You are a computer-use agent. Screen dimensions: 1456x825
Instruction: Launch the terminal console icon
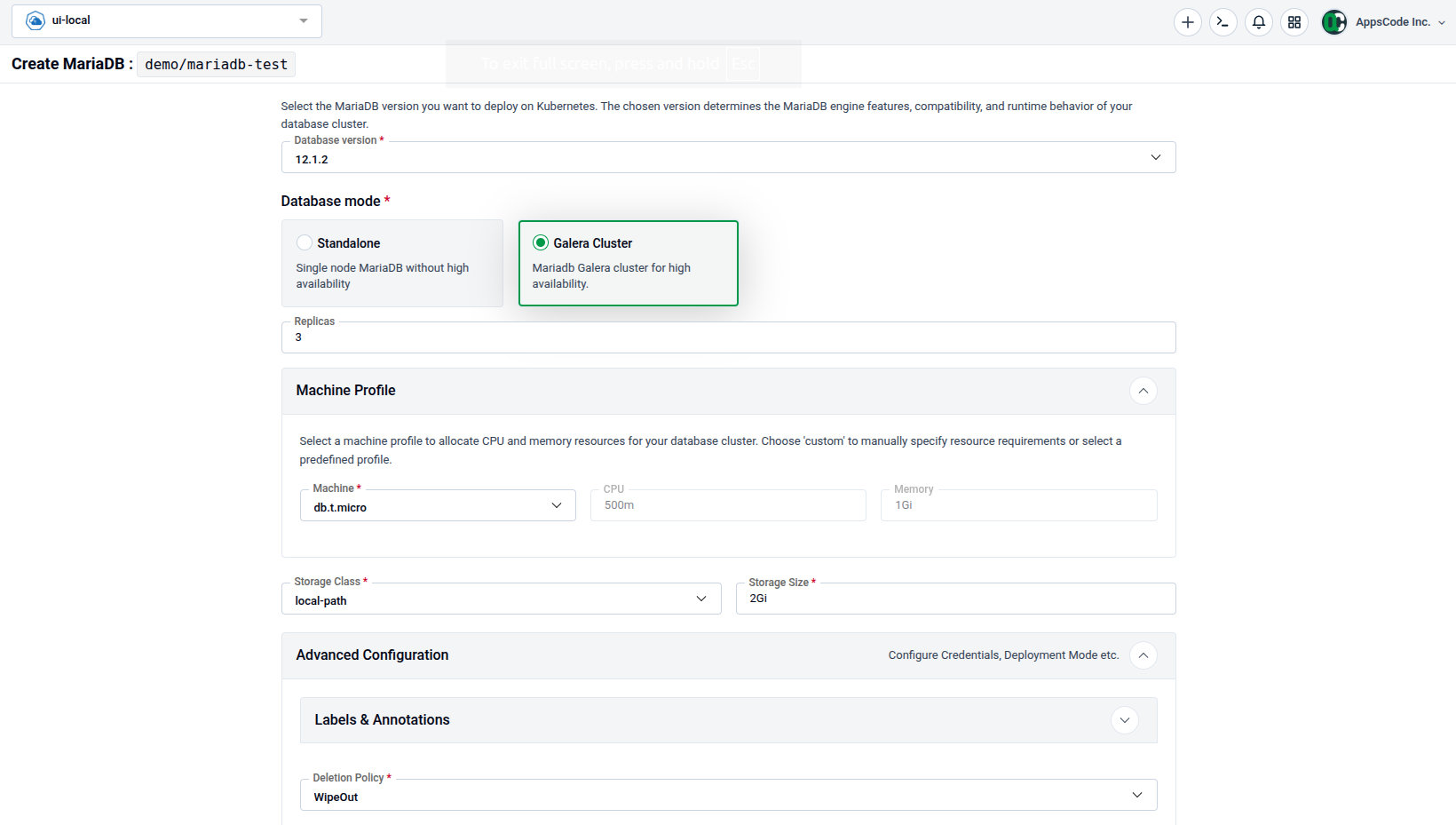1223,22
